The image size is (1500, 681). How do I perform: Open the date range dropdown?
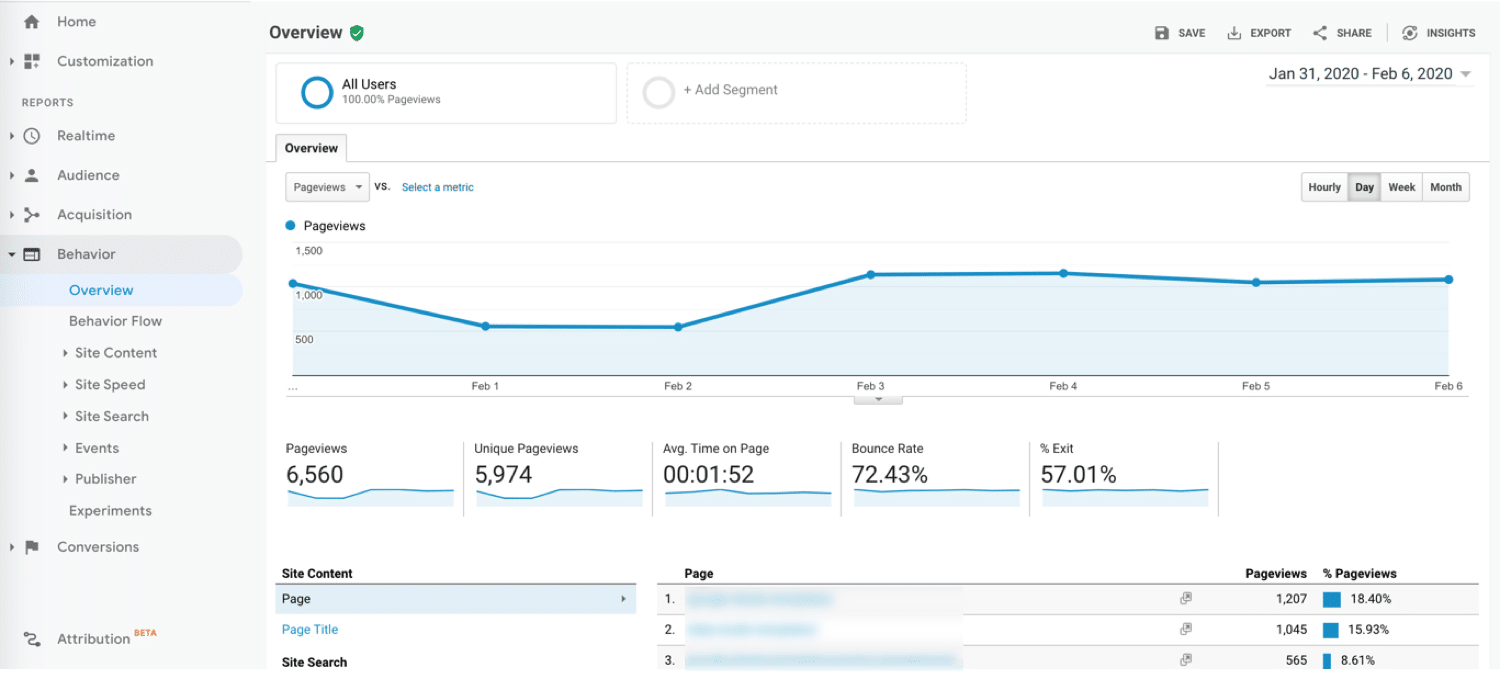[1369, 73]
